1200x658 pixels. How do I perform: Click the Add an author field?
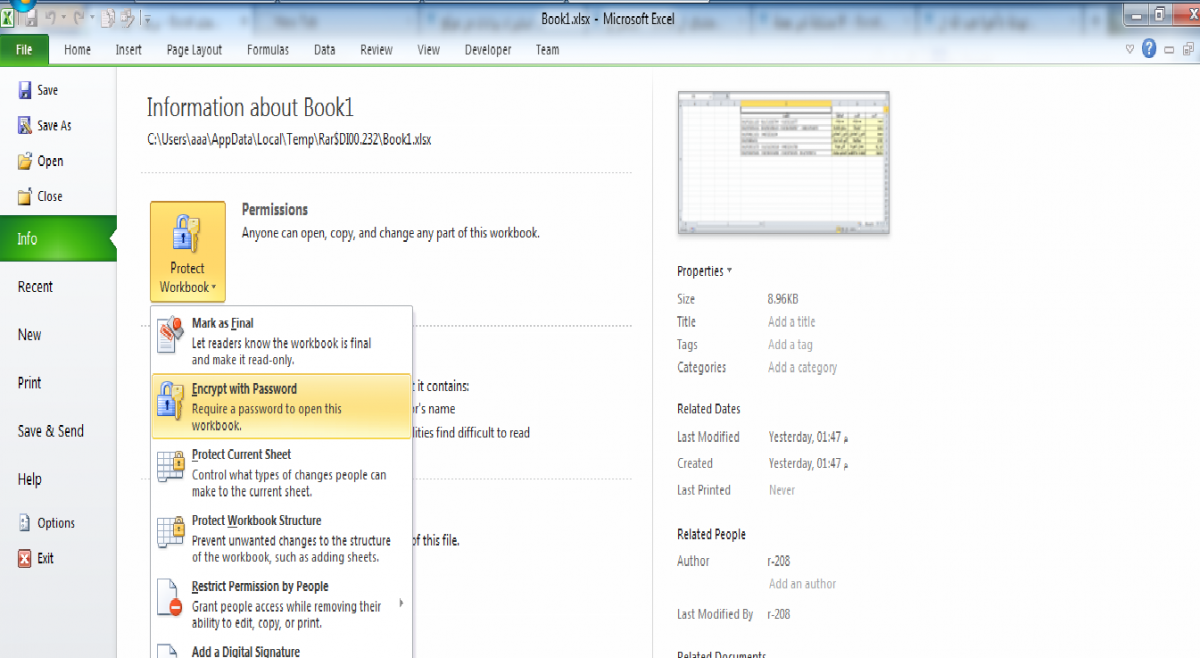coord(803,584)
